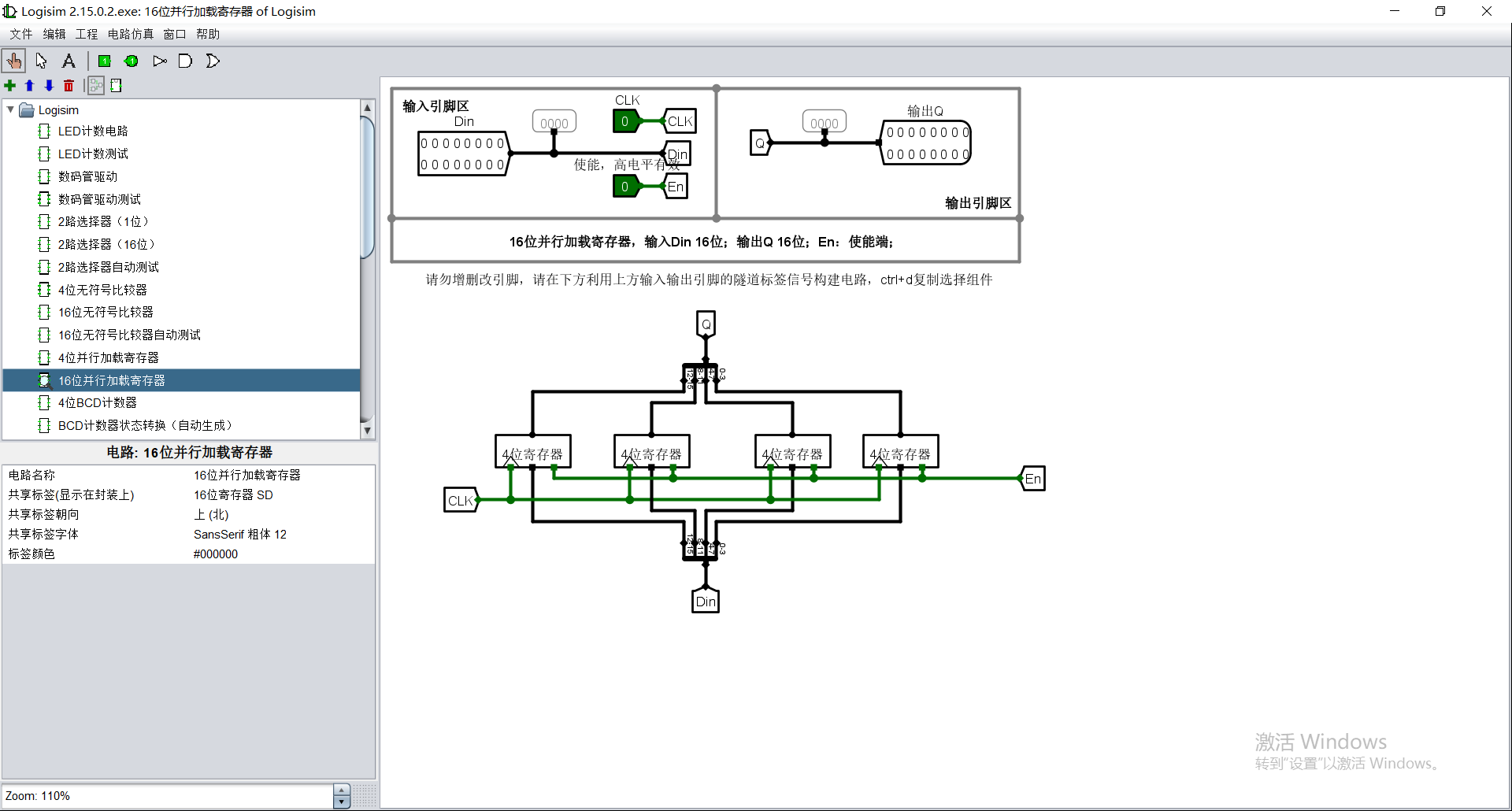Screen dimensions: 1512x811
Task: Toggle the En input pin to 1
Action: point(624,187)
